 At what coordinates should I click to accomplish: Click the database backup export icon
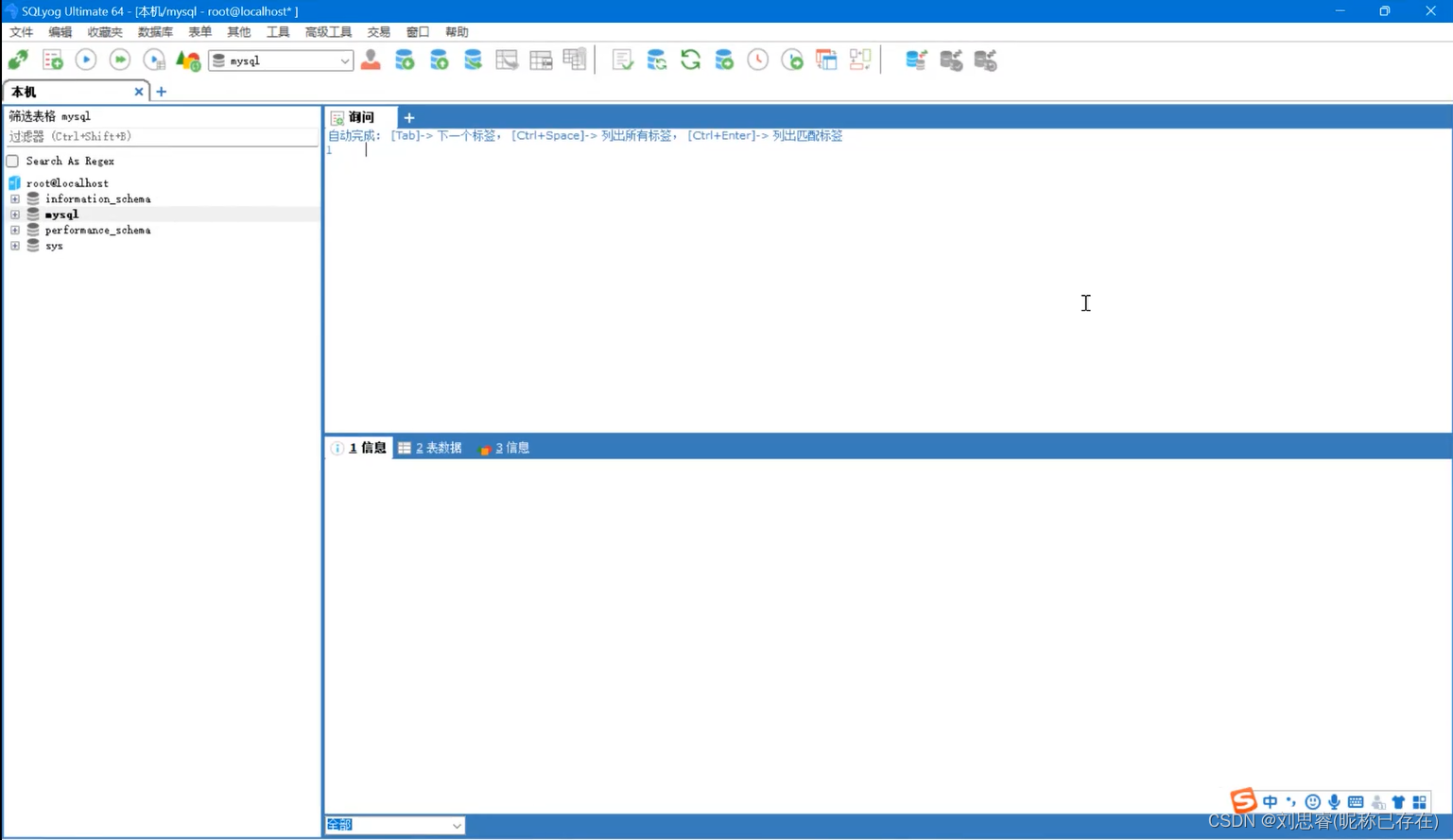pos(439,60)
